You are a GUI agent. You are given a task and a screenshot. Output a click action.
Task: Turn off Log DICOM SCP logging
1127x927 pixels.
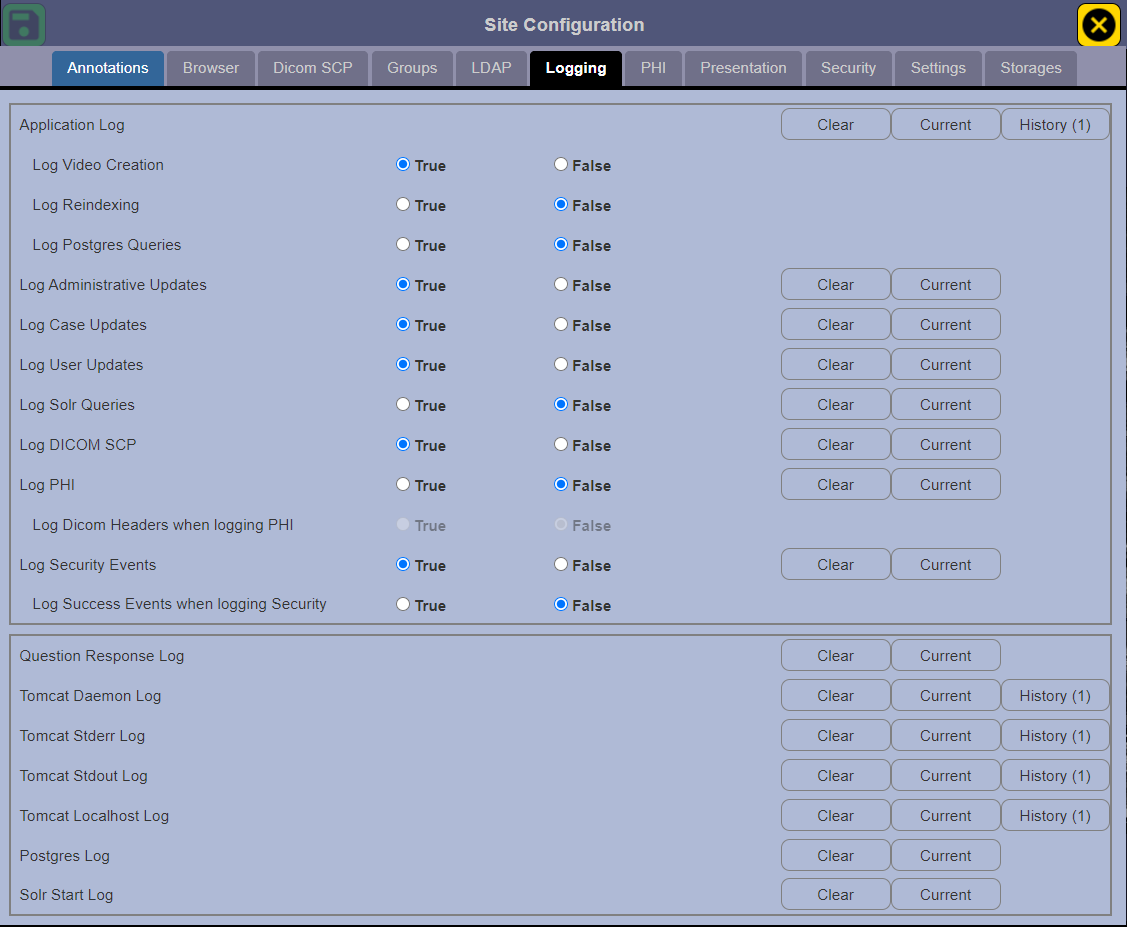pyautogui.click(x=560, y=445)
